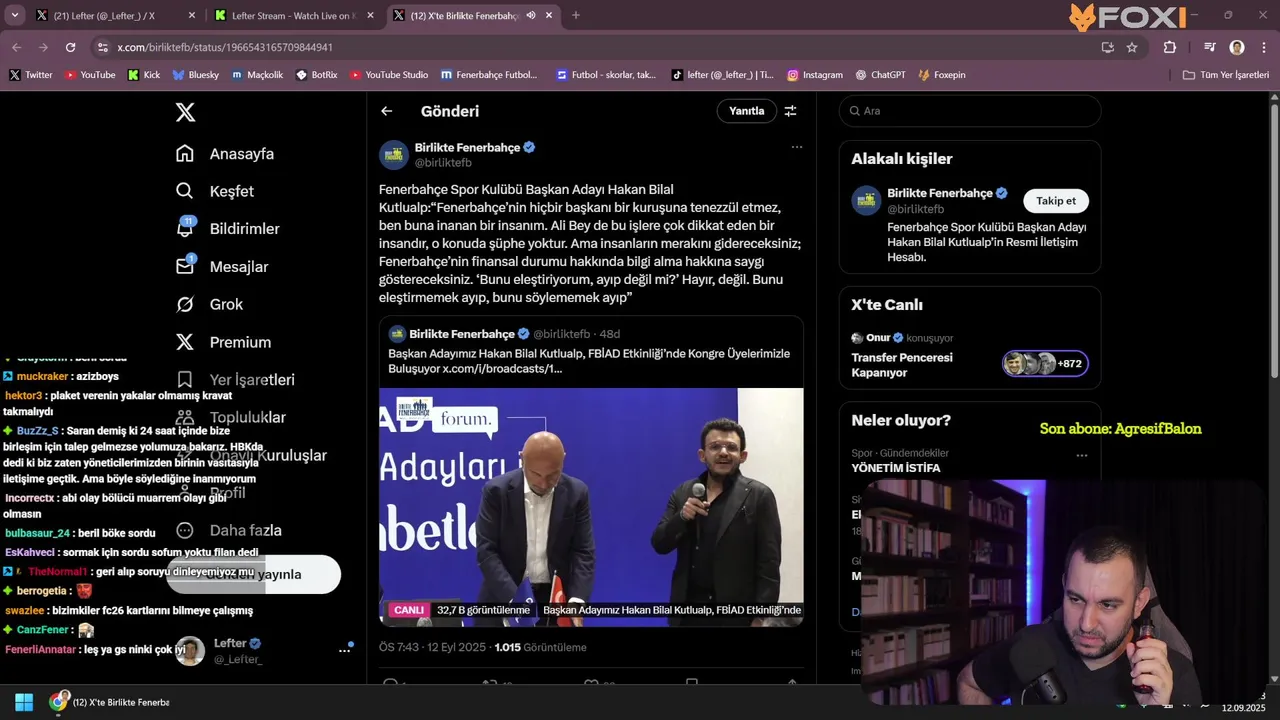Open reply filter settings icon next to Yanıtla
The image size is (1280, 720).
[790, 111]
